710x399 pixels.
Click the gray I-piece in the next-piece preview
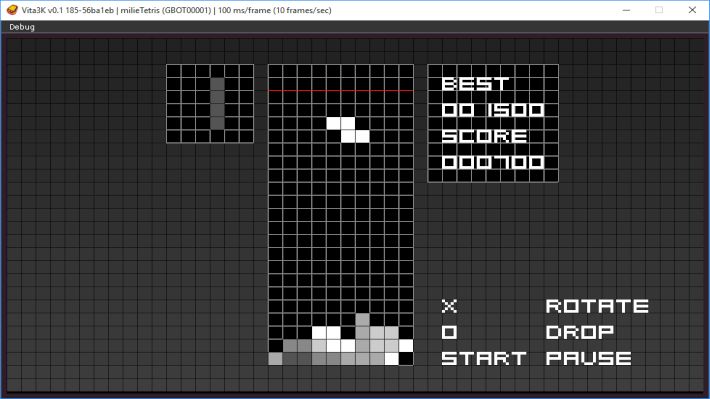click(217, 104)
